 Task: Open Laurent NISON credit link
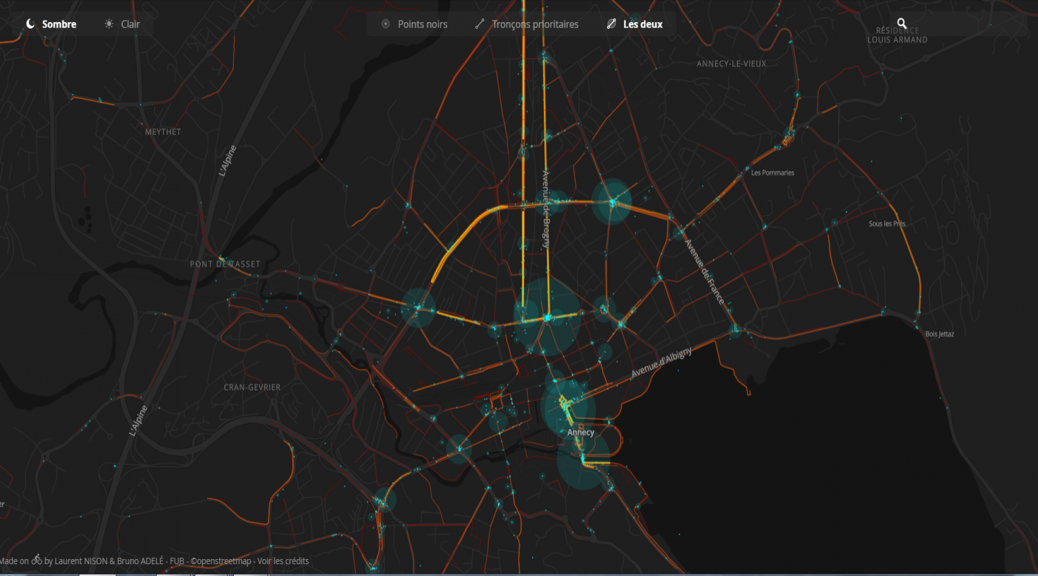pos(82,561)
